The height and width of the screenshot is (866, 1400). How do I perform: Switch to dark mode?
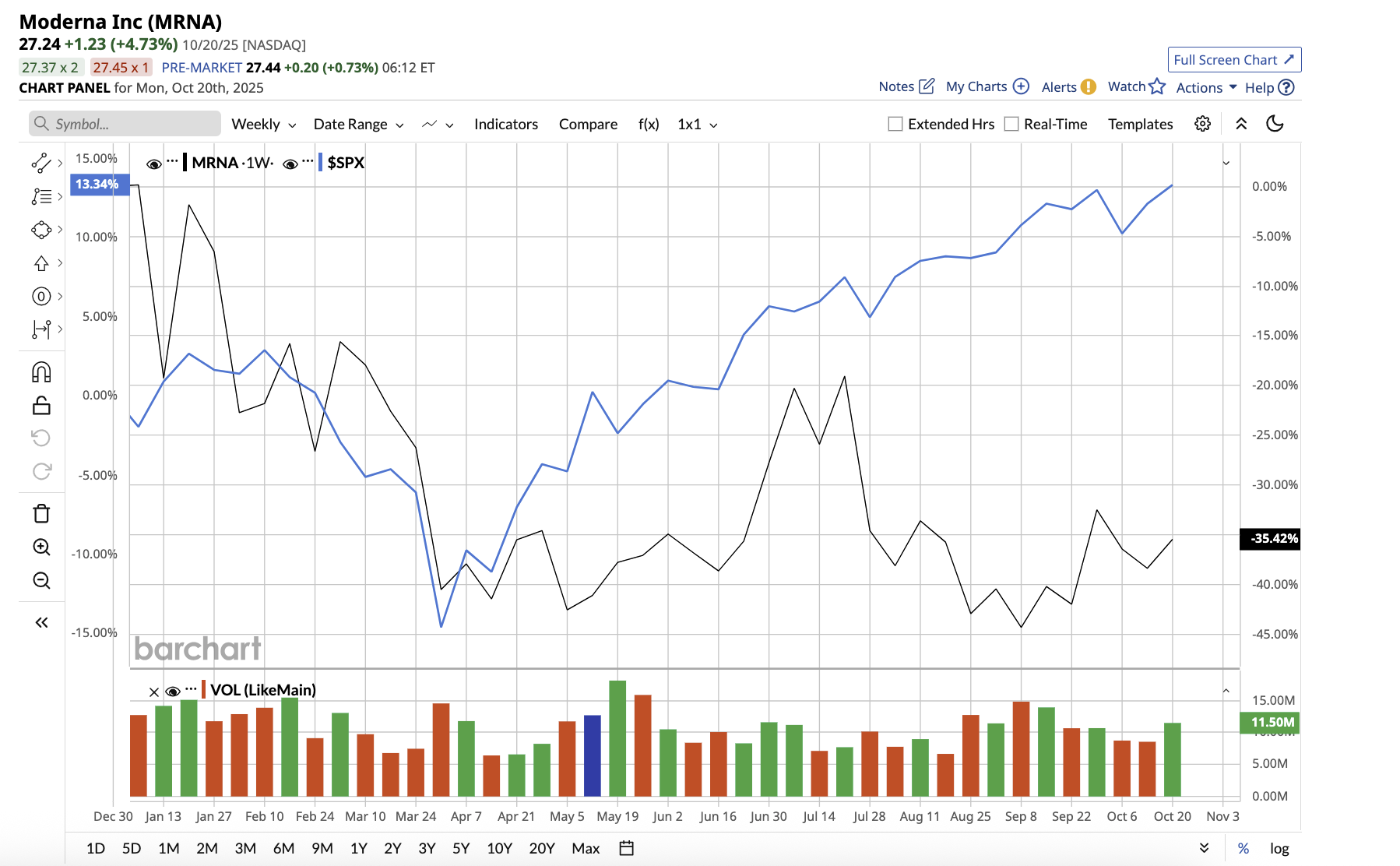point(1275,123)
